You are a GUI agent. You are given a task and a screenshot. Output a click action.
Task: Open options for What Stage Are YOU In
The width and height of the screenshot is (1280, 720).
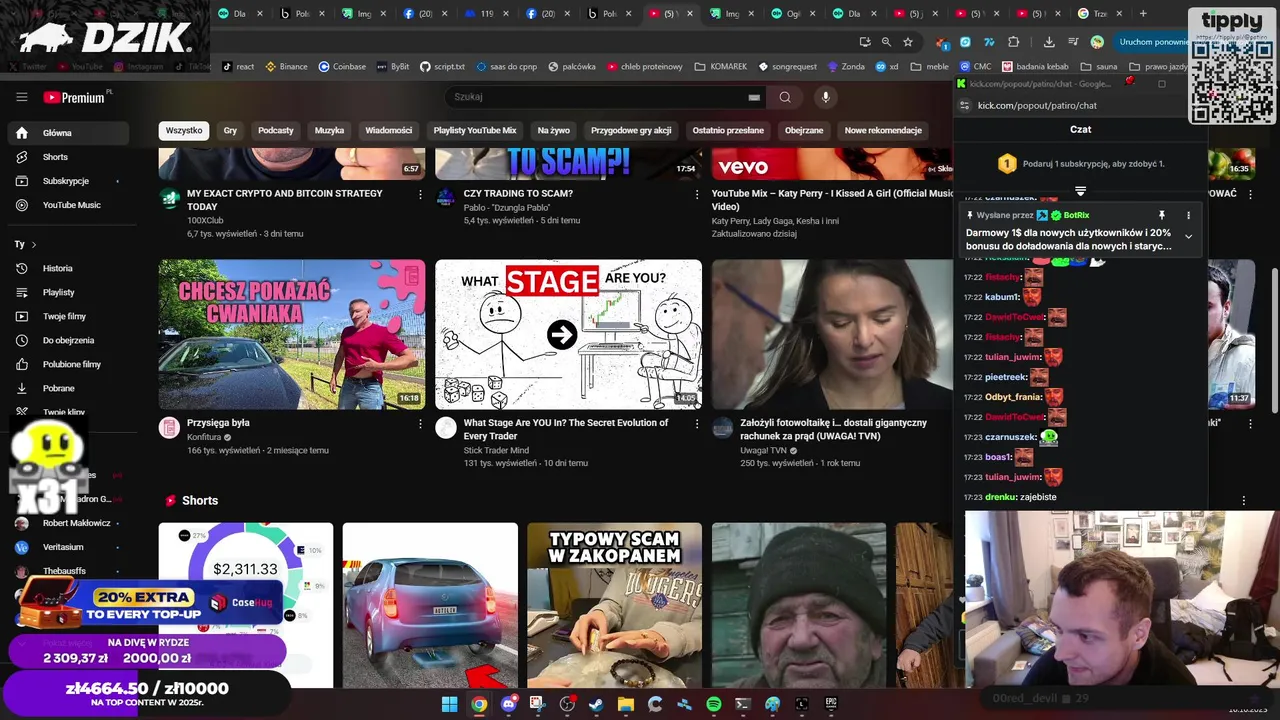697,424
